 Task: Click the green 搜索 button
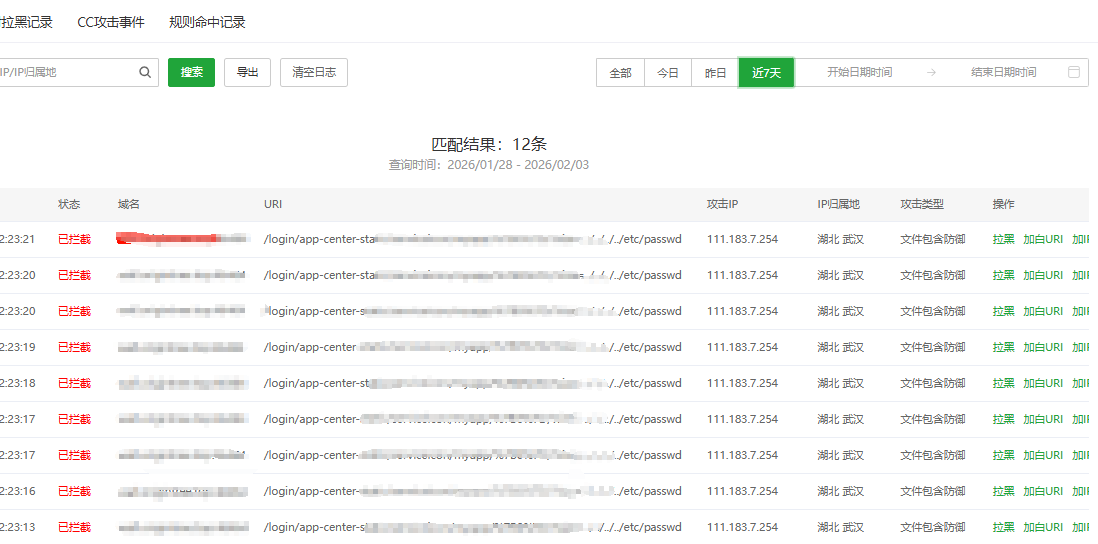click(191, 72)
